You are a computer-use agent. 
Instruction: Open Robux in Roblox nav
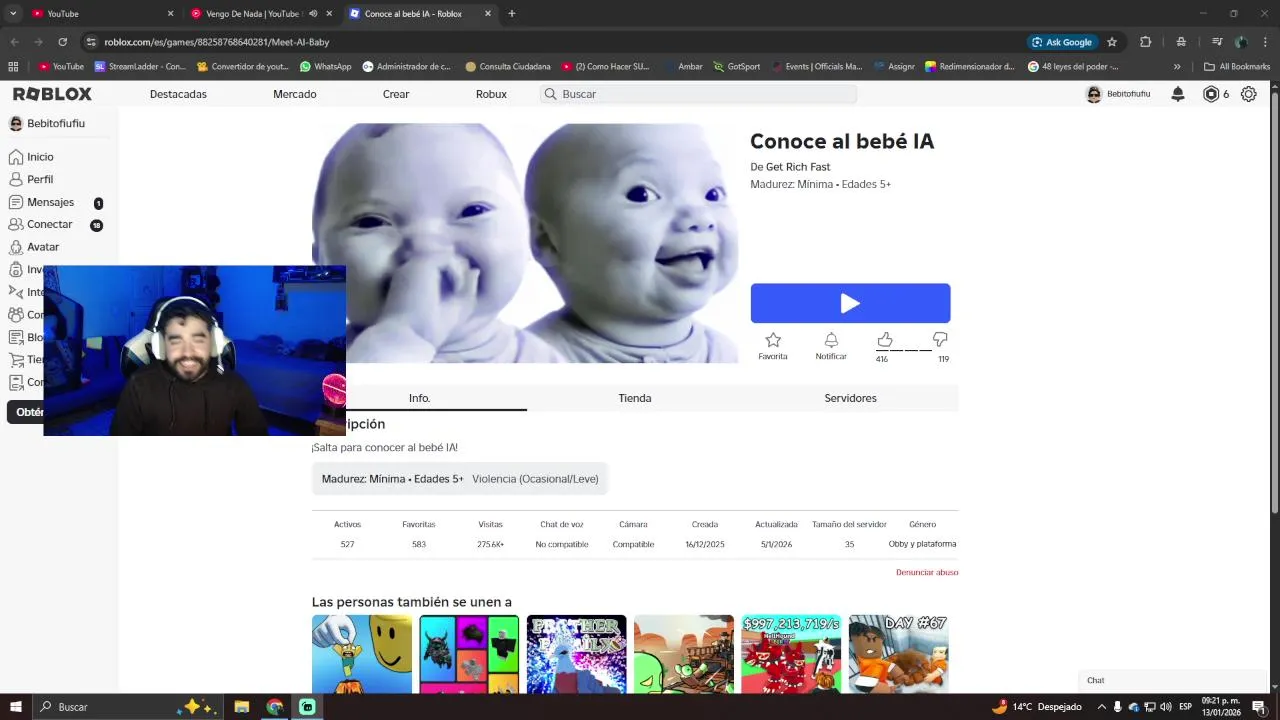coord(491,94)
